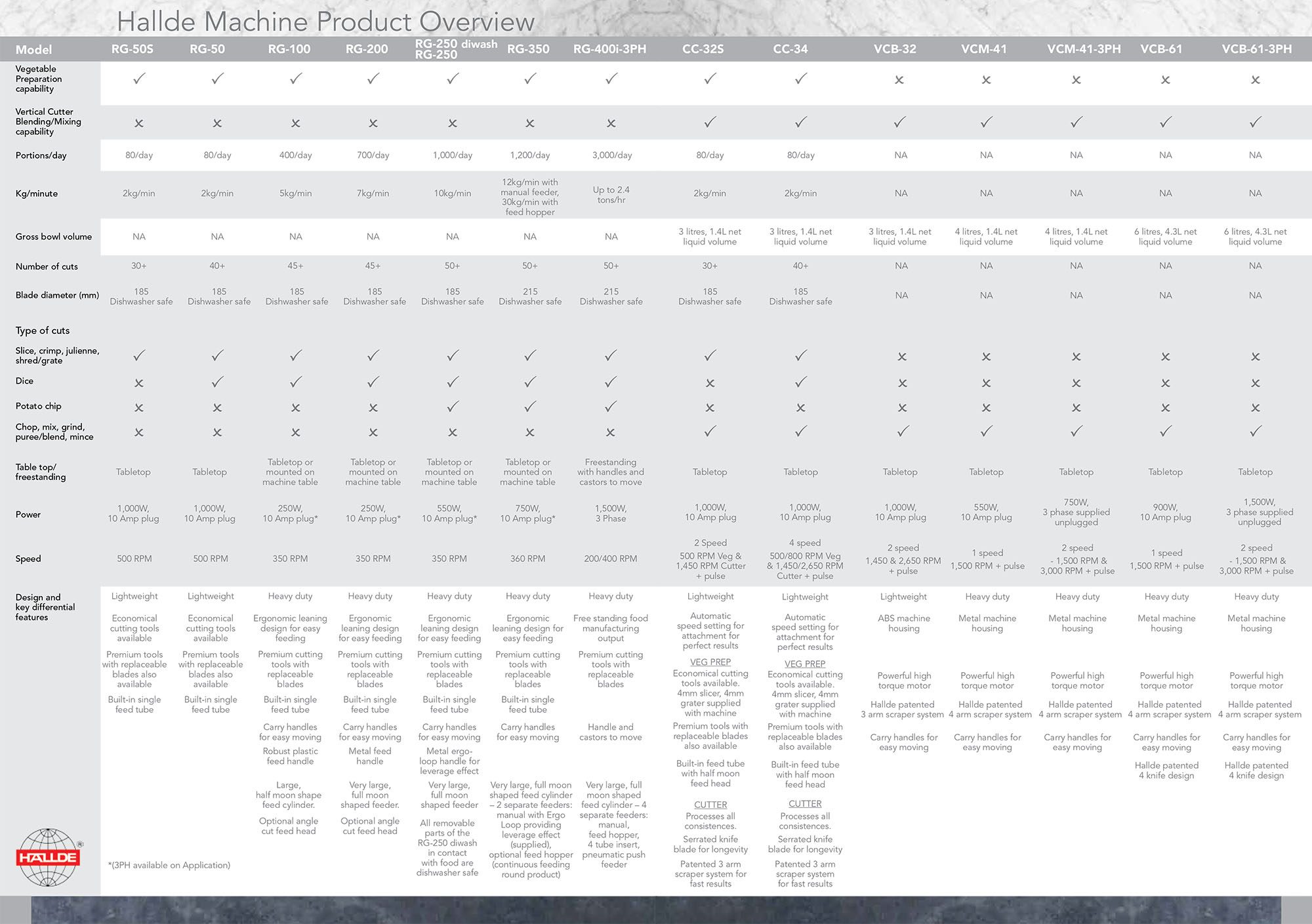Click the 'Number of cuts' row label

tap(47, 266)
